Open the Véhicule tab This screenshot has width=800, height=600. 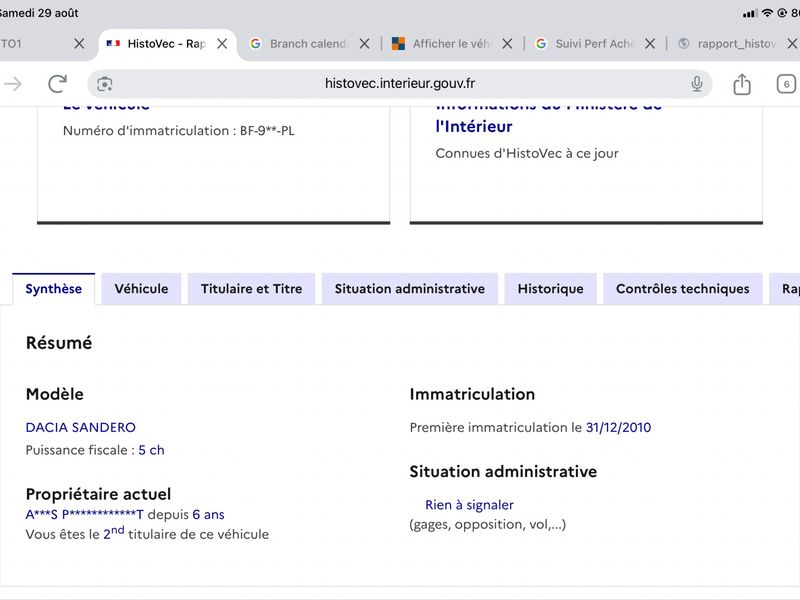click(x=141, y=289)
